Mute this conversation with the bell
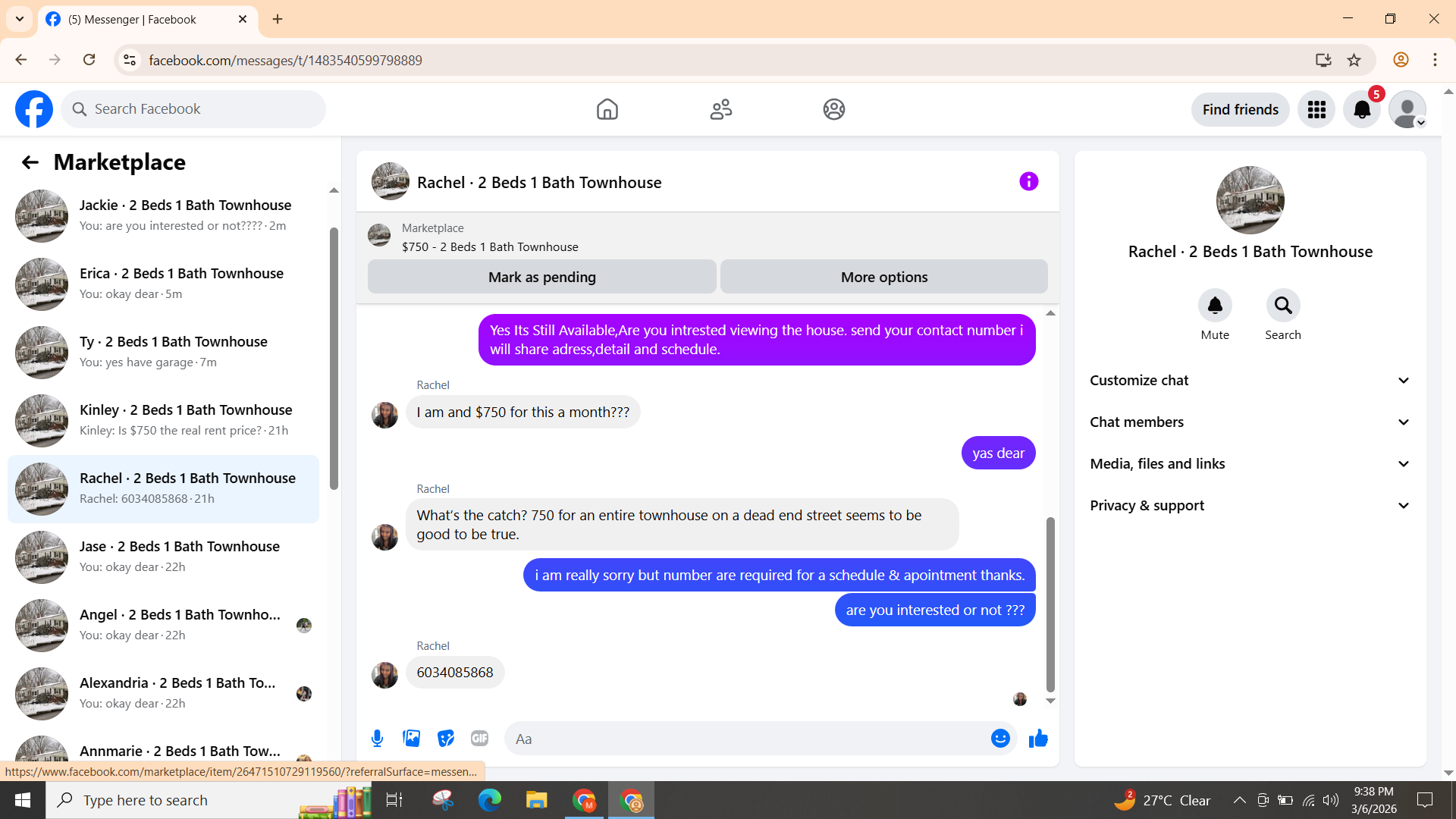This screenshot has height=819, width=1456. tap(1215, 306)
